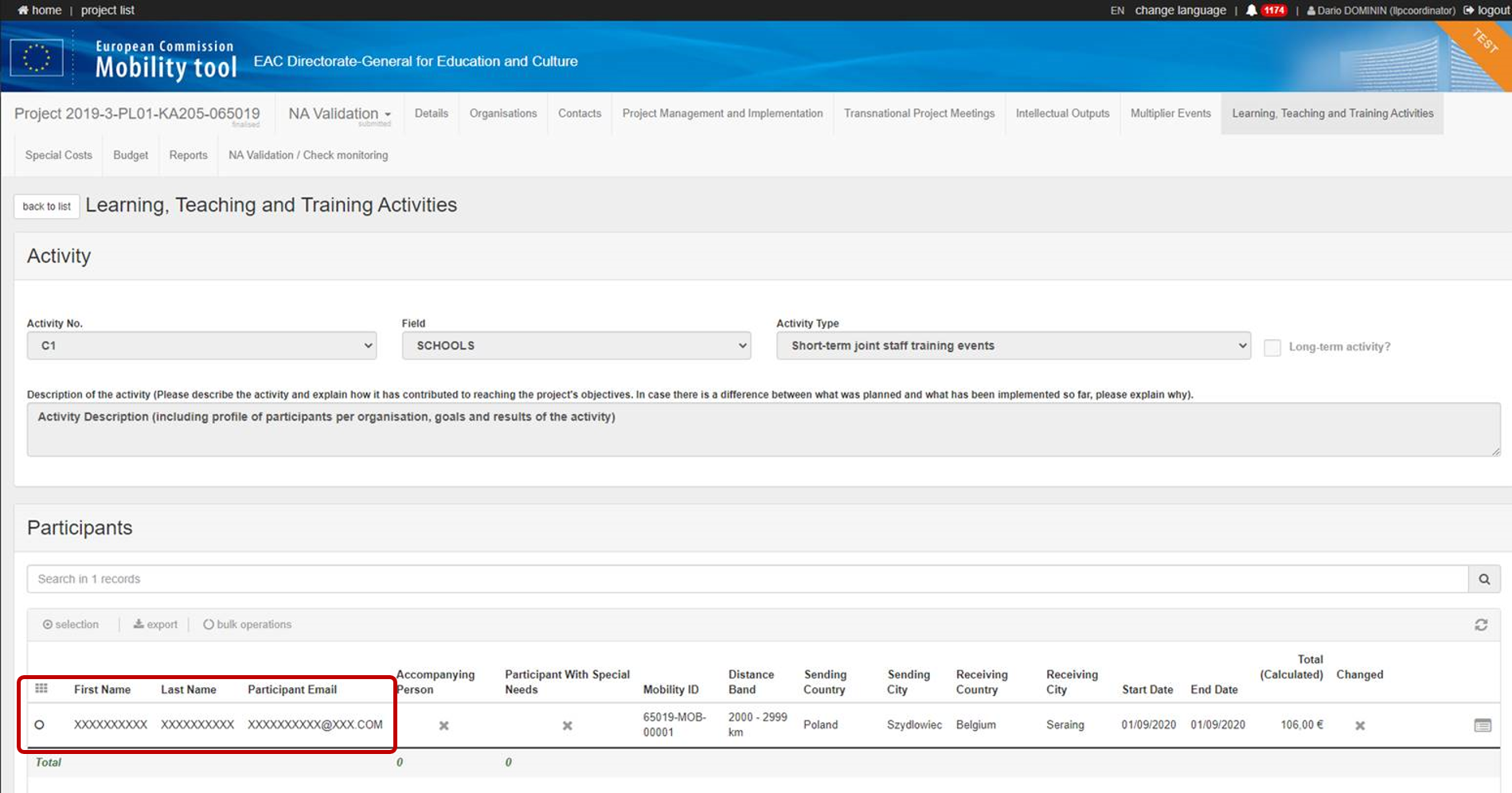Click Special Needs X mark
This screenshot has height=793, width=1512.
pyautogui.click(x=568, y=725)
